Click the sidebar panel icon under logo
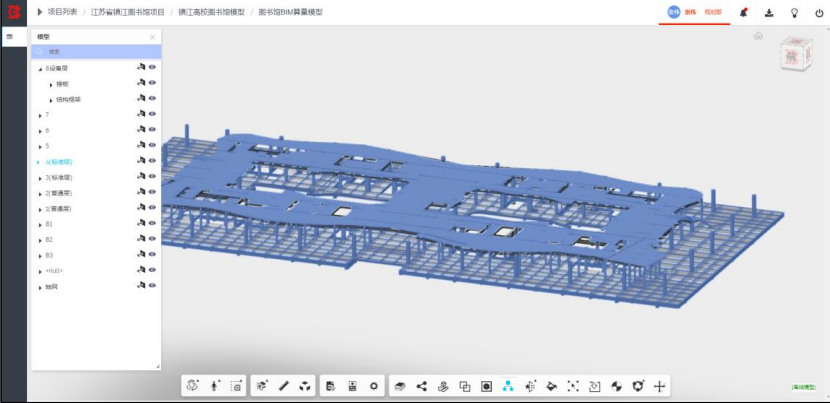 (x=10, y=37)
